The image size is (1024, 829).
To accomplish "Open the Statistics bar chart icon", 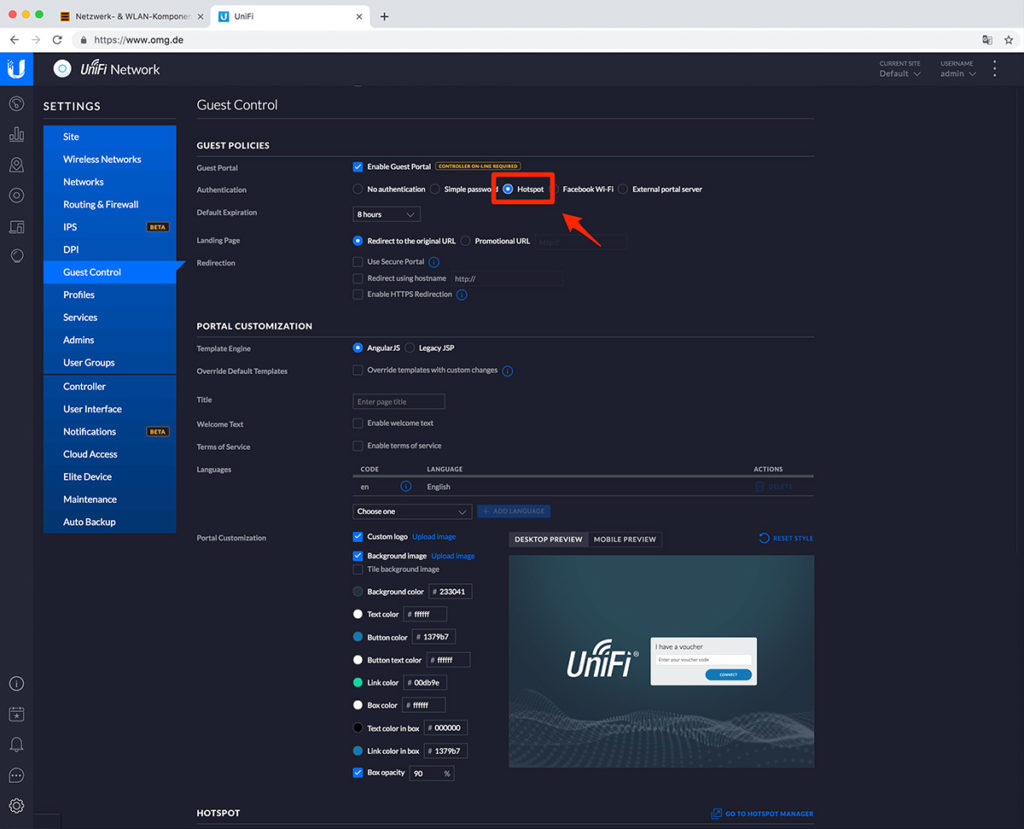I will tap(16, 134).
